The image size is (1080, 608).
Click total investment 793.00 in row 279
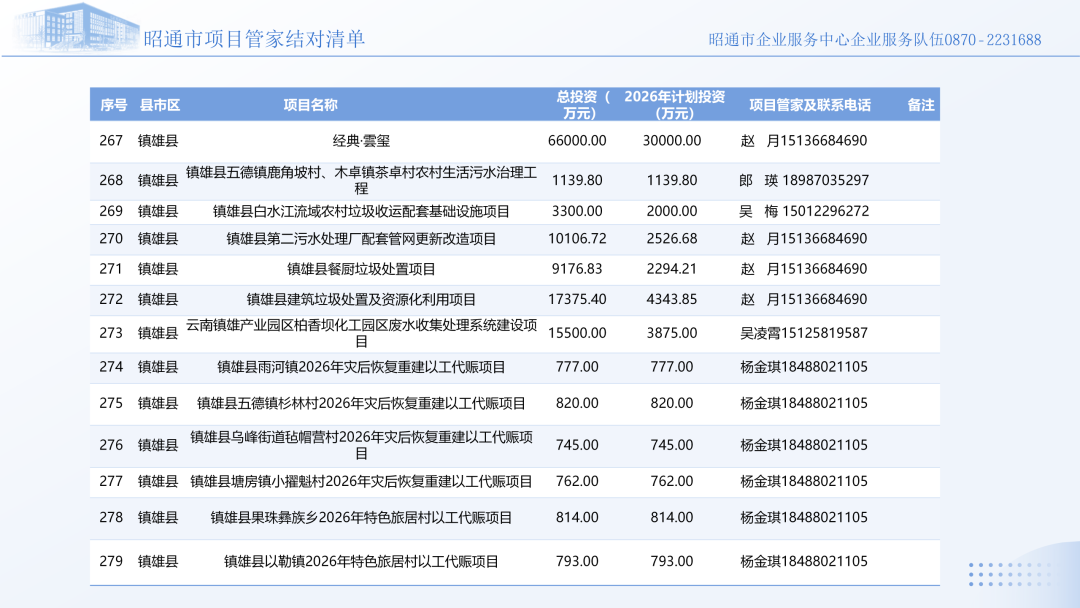[577, 562]
